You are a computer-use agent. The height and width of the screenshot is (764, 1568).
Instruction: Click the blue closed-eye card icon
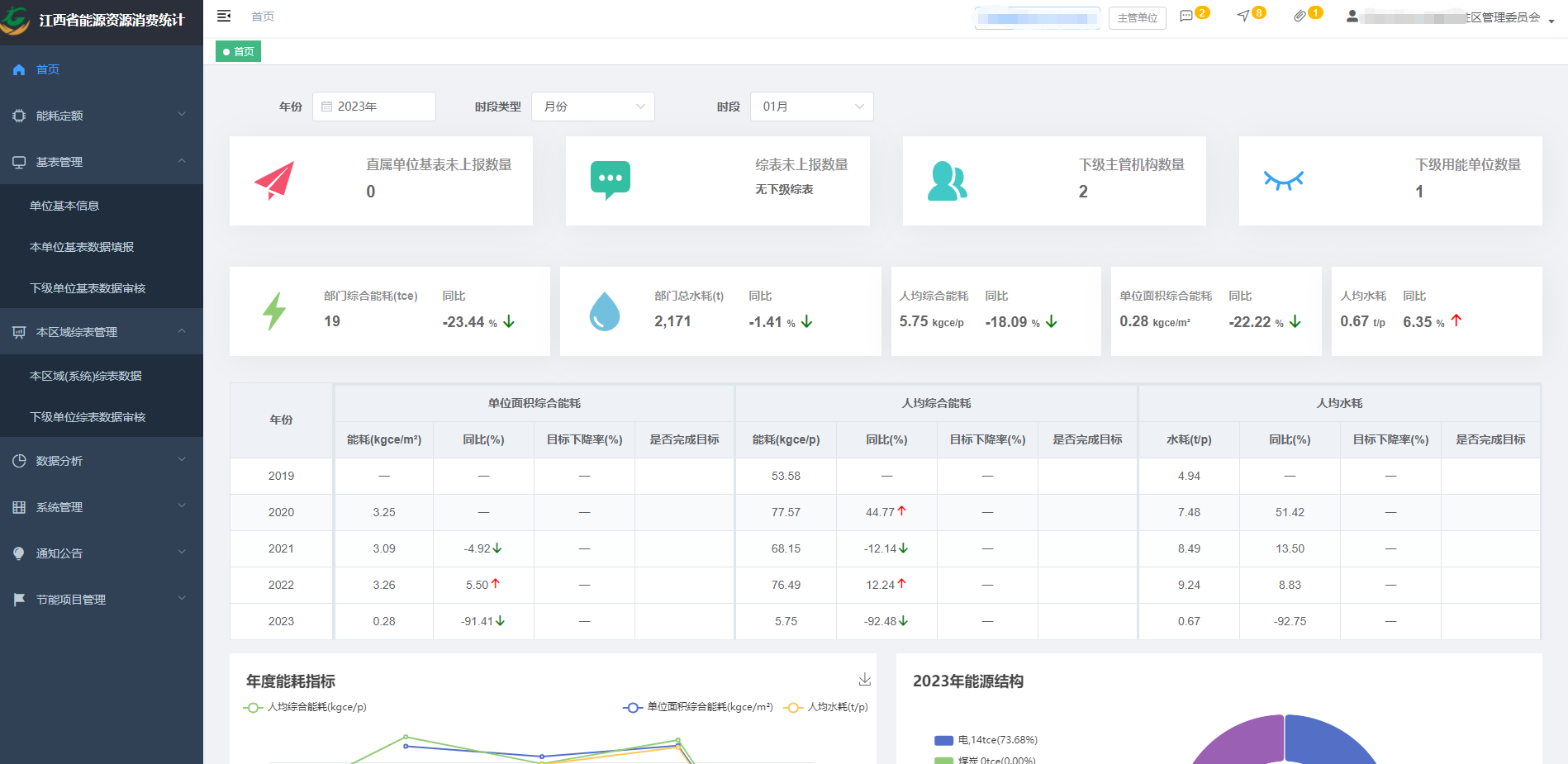1284,180
